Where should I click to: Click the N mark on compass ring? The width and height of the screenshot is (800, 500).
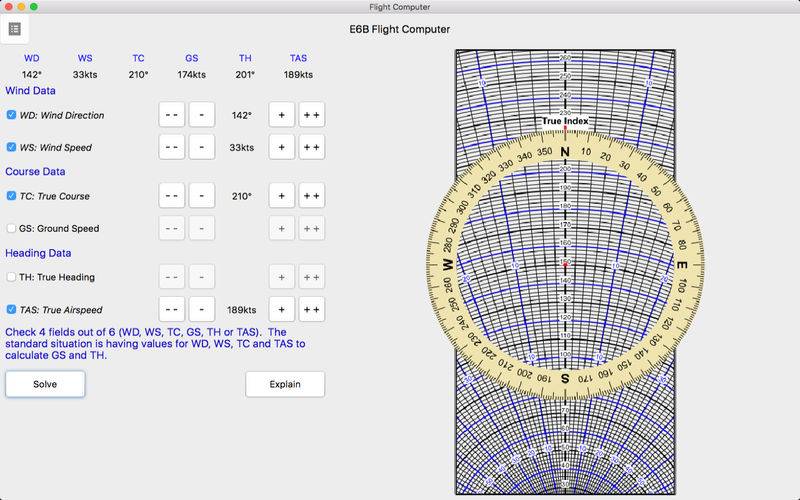tap(565, 152)
